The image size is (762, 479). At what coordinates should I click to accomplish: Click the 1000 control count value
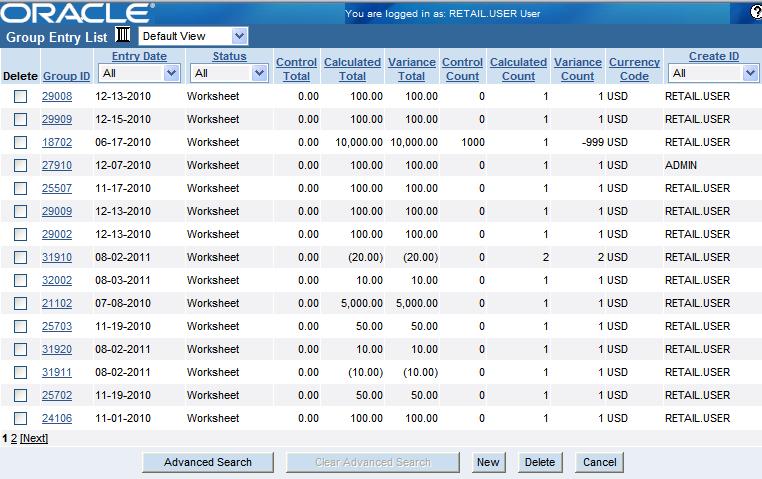tap(473, 142)
